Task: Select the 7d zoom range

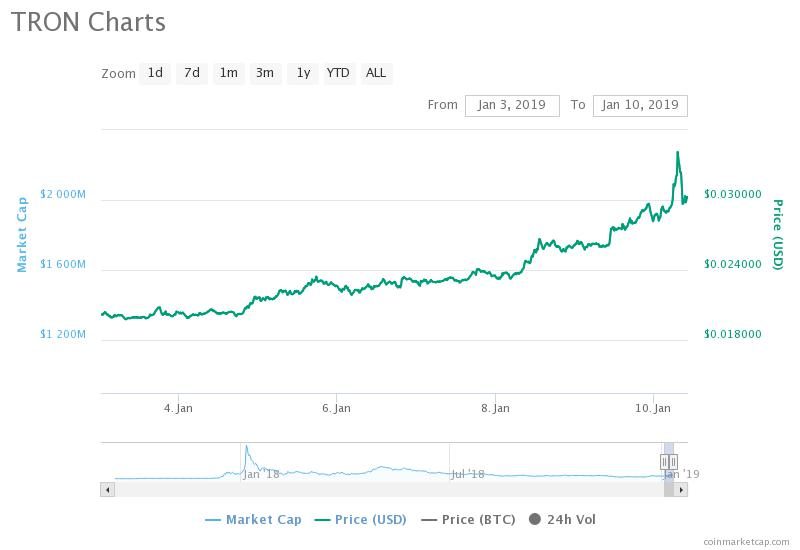Action: point(192,73)
